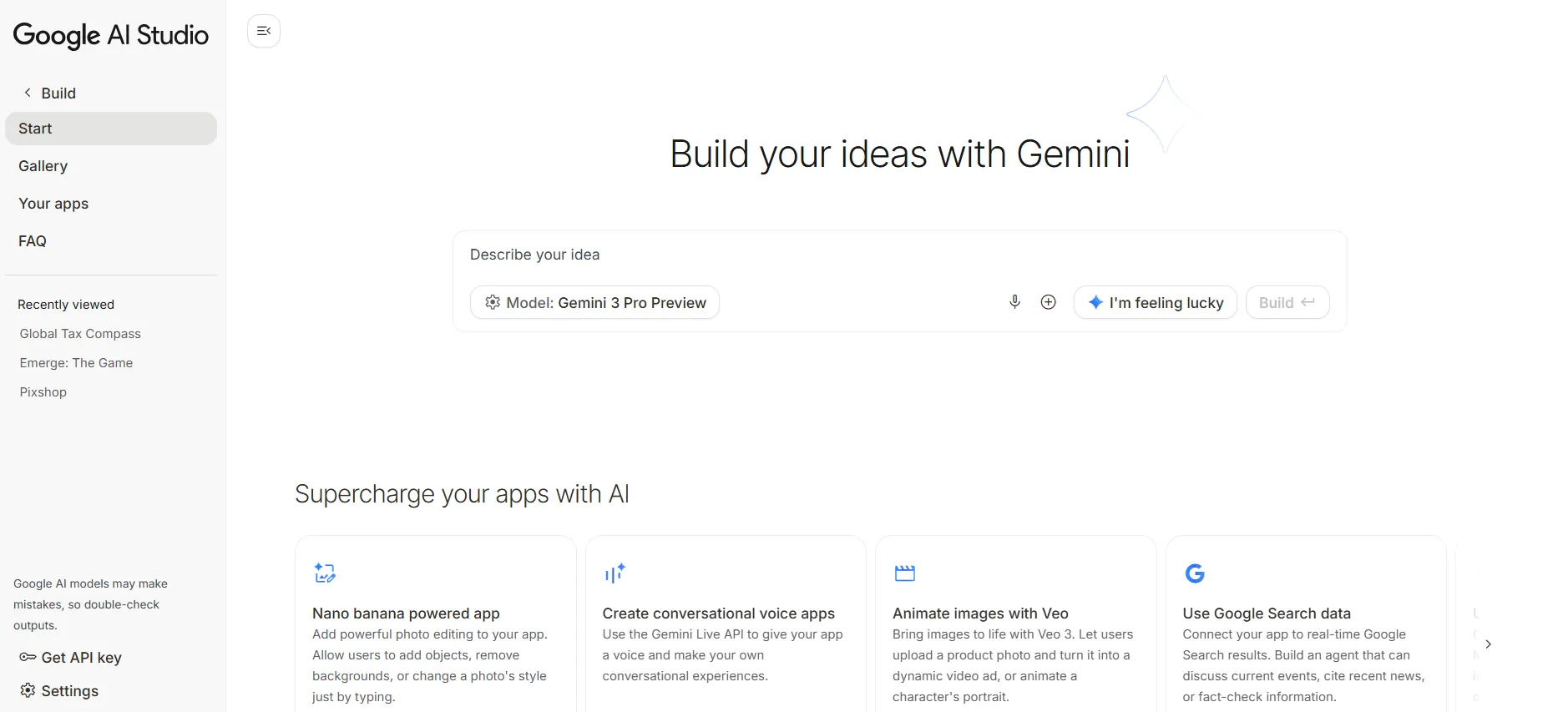Click the key icon beside Get API key
Screen dimensions: 1568x712
[28, 657]
